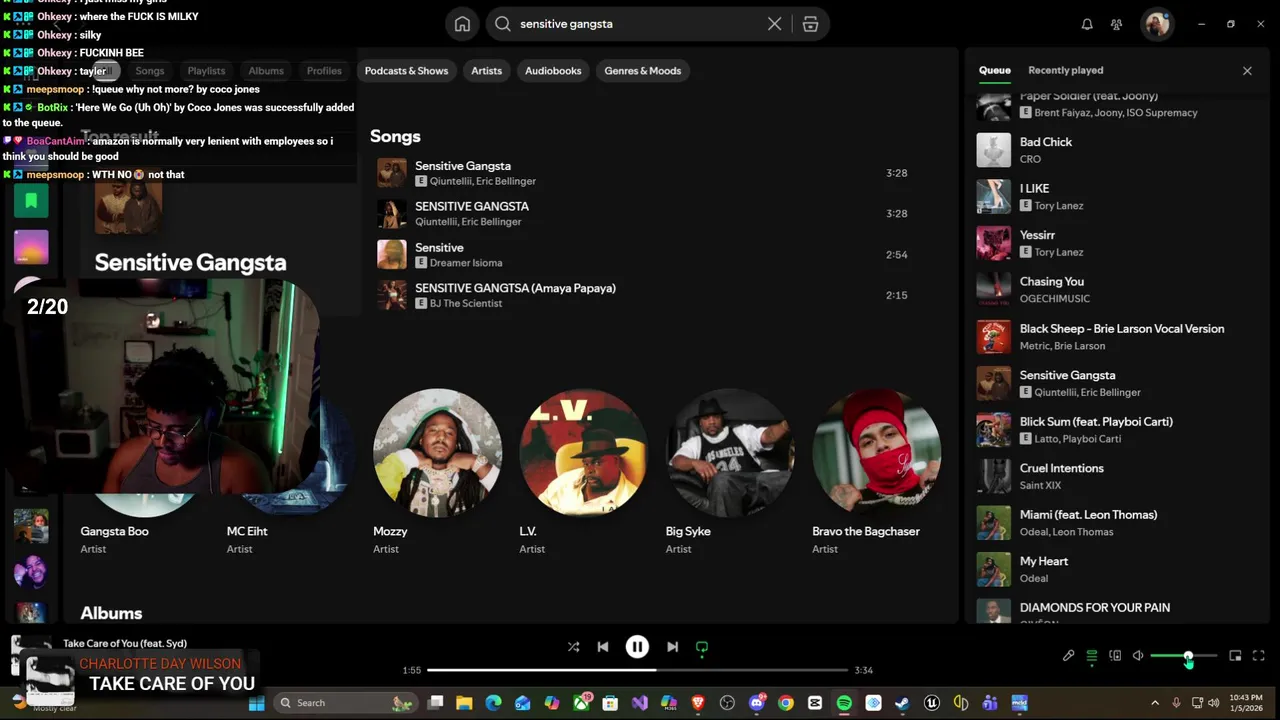
Task: Switch to the Recently played tab
Action: (1066, 70)
